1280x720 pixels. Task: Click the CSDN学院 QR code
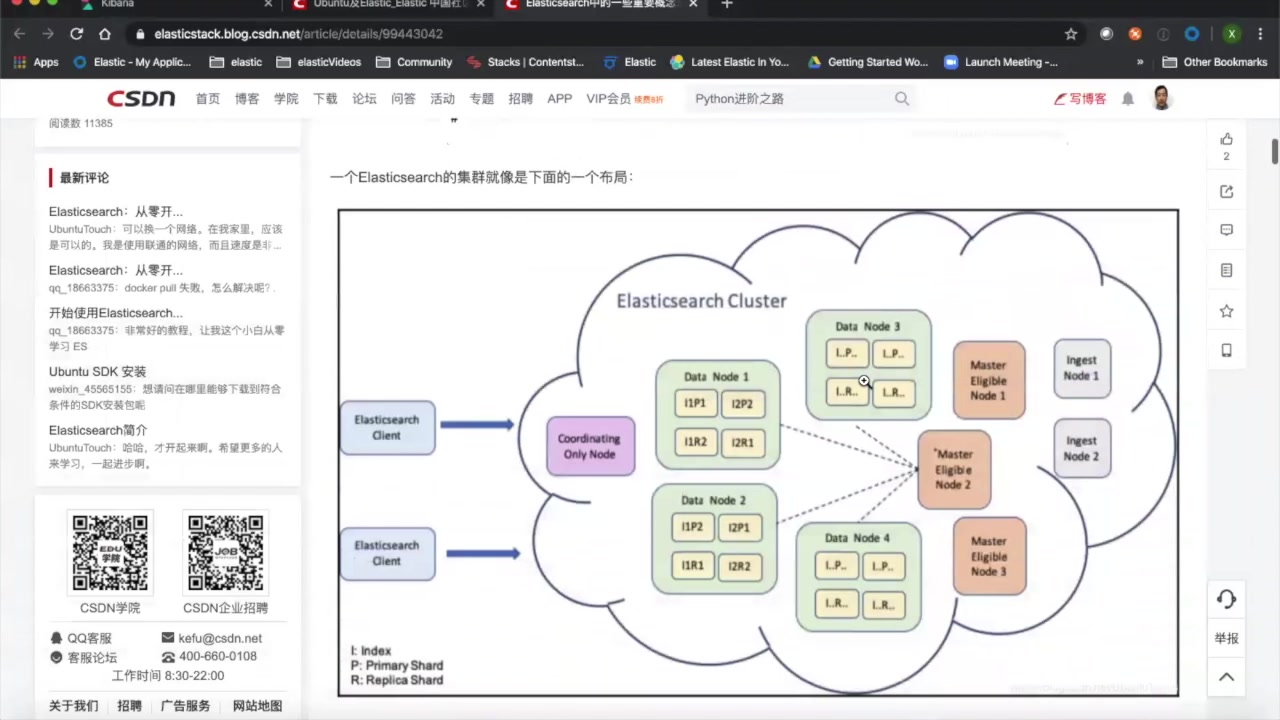pos(110,553)
